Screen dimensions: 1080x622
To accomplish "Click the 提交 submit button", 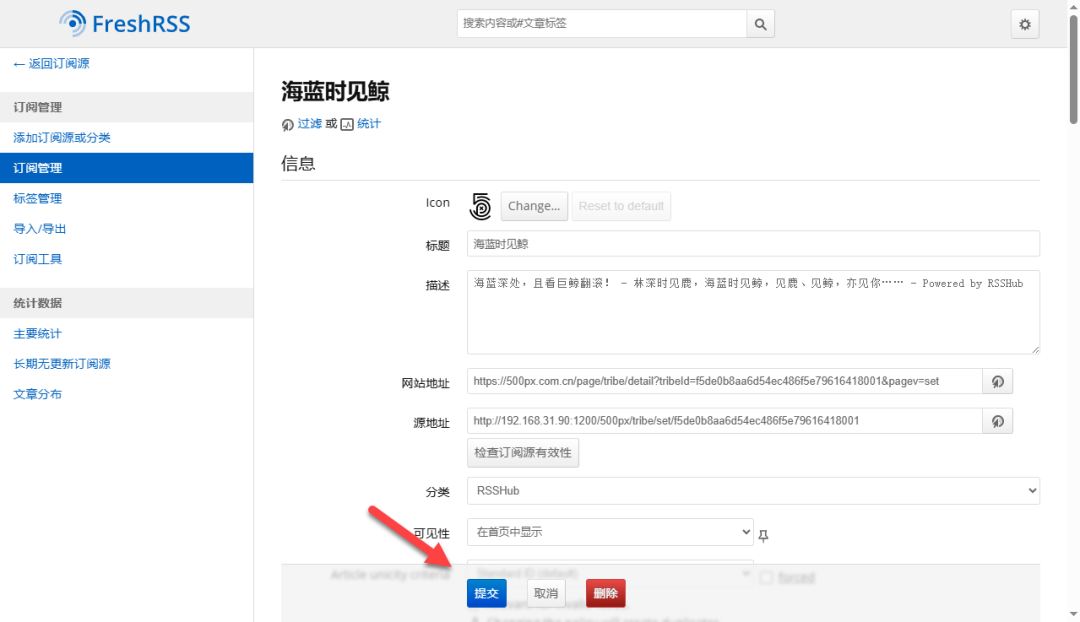I will tap(486, 592).
